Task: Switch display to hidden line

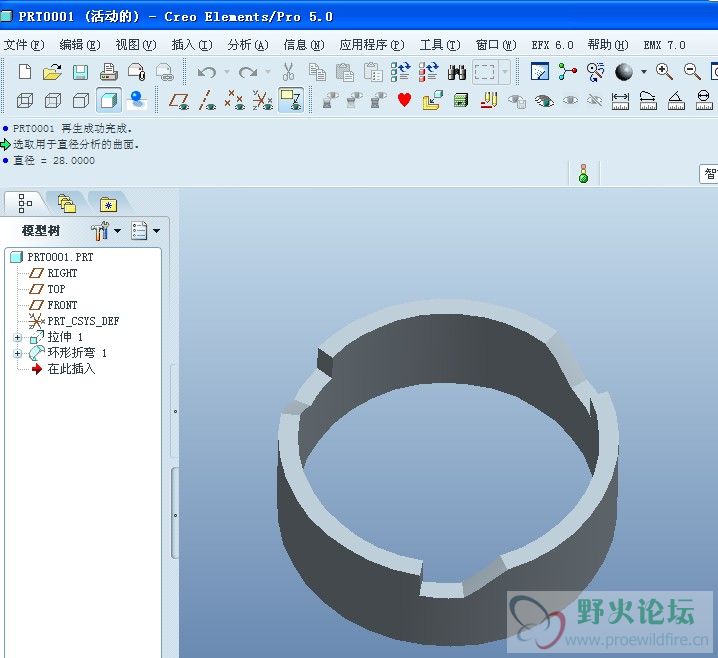Action: tap(53, 100)
